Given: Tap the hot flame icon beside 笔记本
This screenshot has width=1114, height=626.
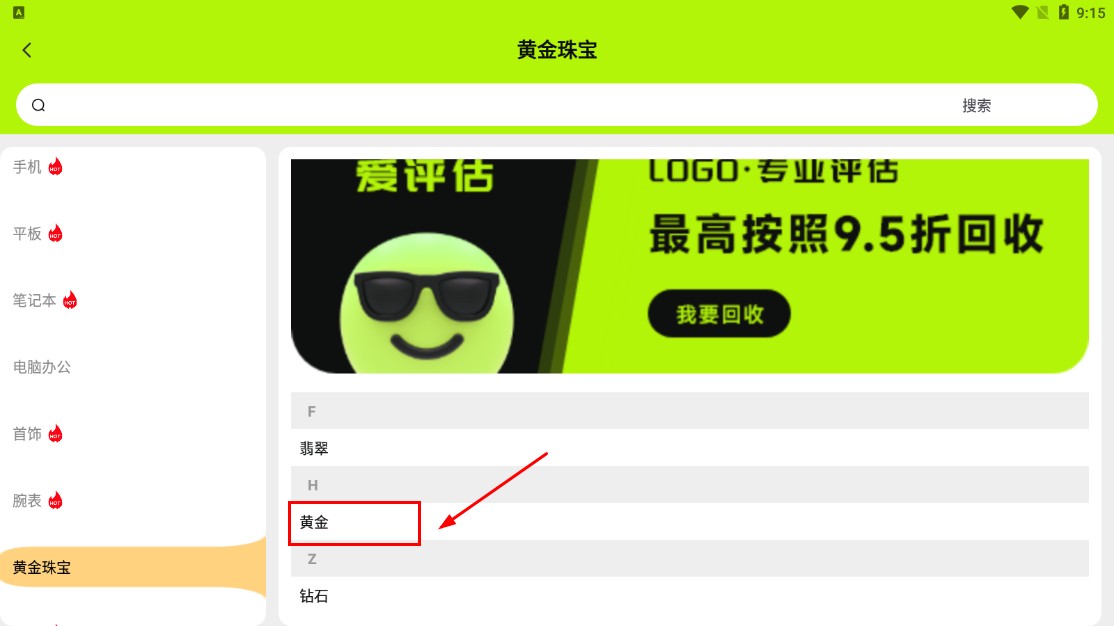Looking at the screenshot, I should pos(70,301).
